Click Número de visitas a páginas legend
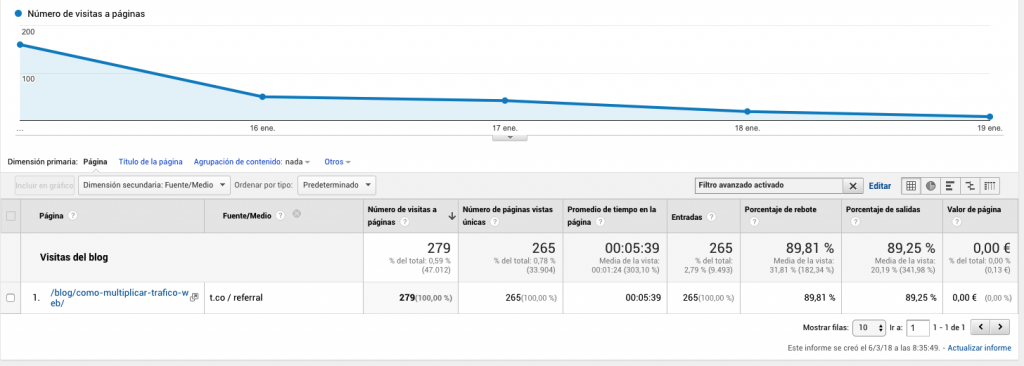1024x366 pixels. 79,14
